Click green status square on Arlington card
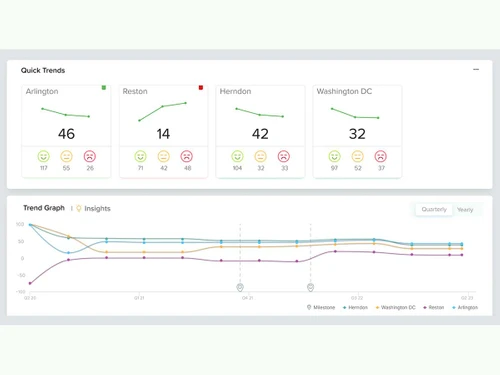The height and width of the screenshot is (375, 500). coord(104,88)
